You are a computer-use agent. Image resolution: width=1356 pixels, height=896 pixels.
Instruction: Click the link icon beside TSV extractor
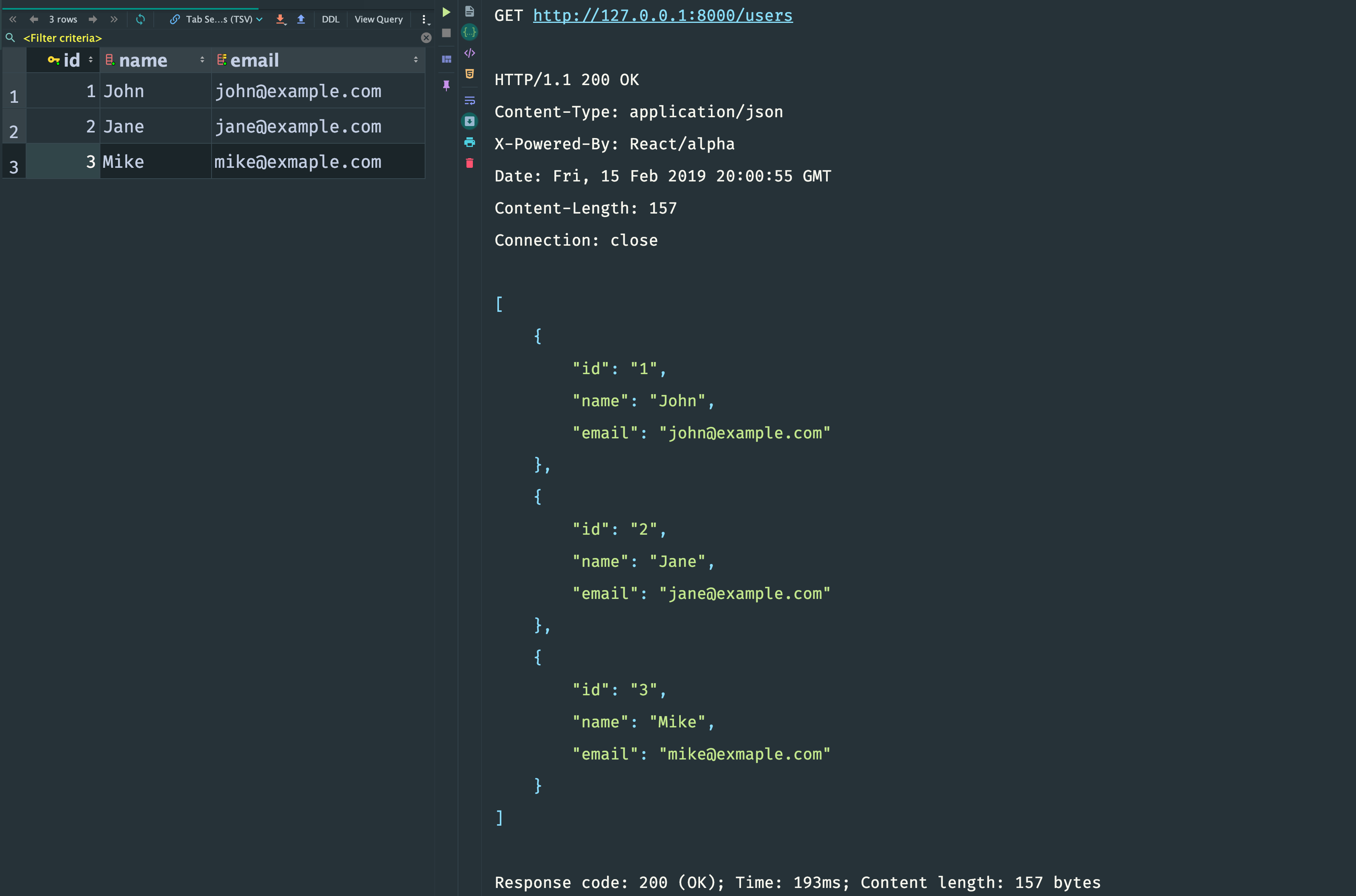pyautogui.click(x=175, y=19)
